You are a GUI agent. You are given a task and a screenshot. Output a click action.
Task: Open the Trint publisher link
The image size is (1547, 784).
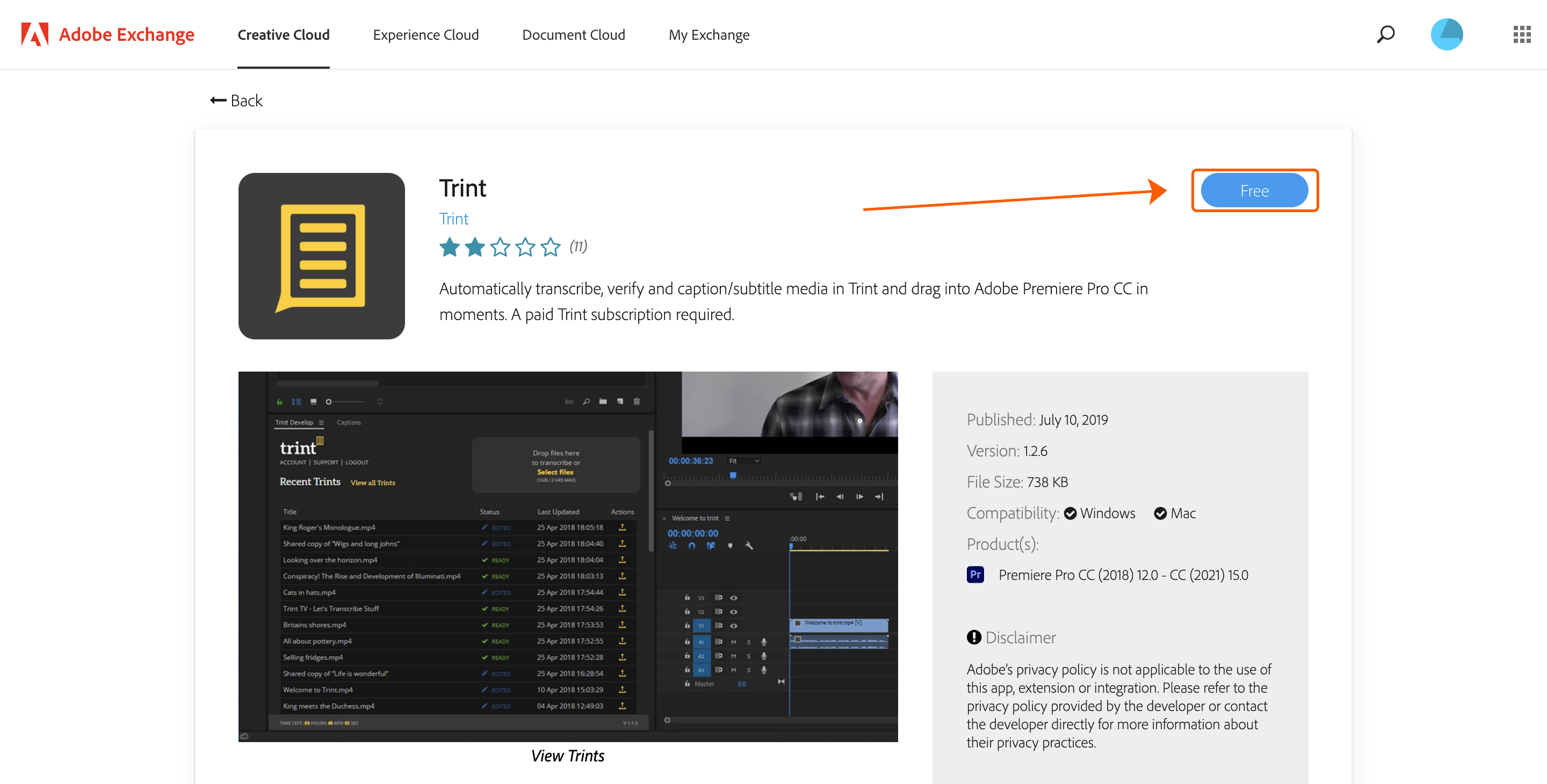[453, 219]
